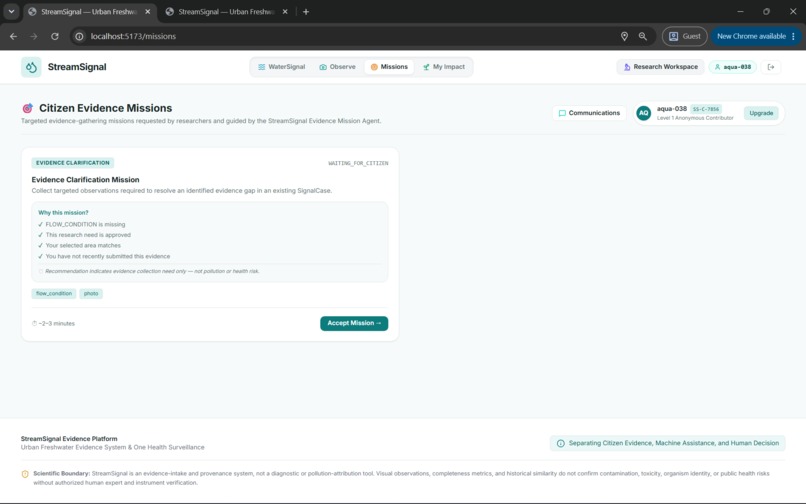The width and height of the screenshot is (806, 504).
Task: Reload the page with refresh icon
Action: [x=54, y=37]
